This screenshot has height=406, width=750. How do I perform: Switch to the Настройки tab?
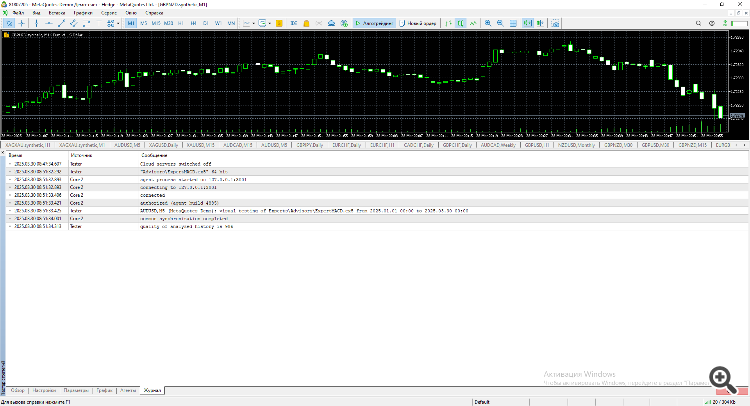click(44, 389)
